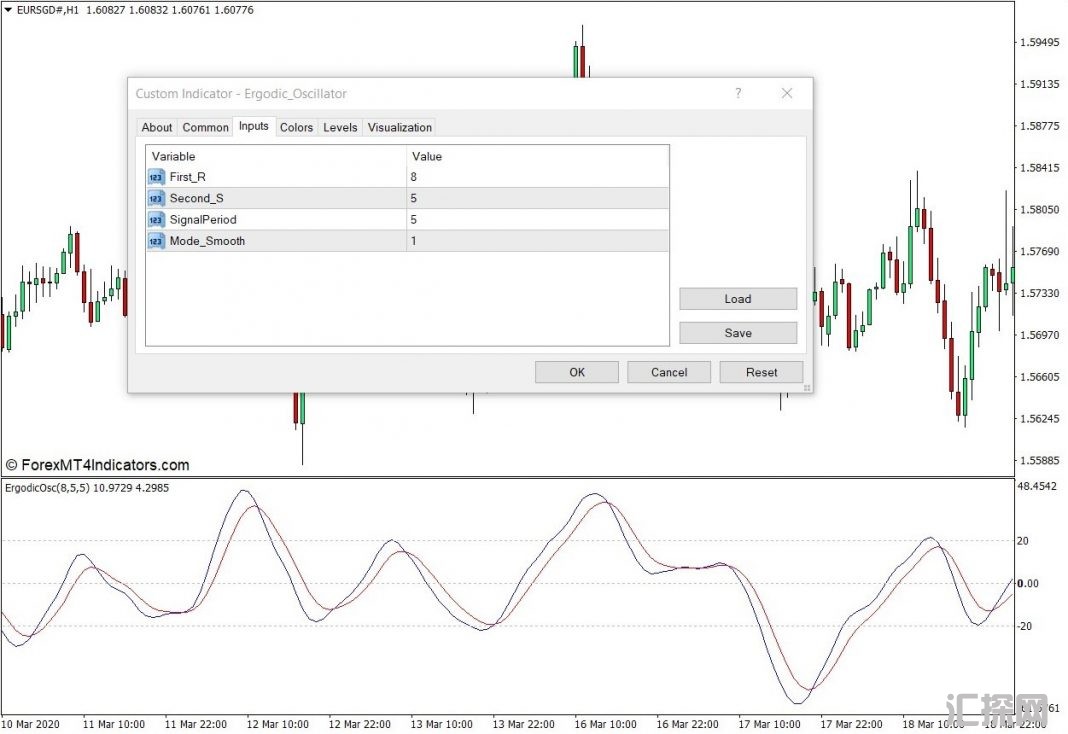
Task: Switch to the Common tab
Action: pyautogui.click(x=205, y=127)
